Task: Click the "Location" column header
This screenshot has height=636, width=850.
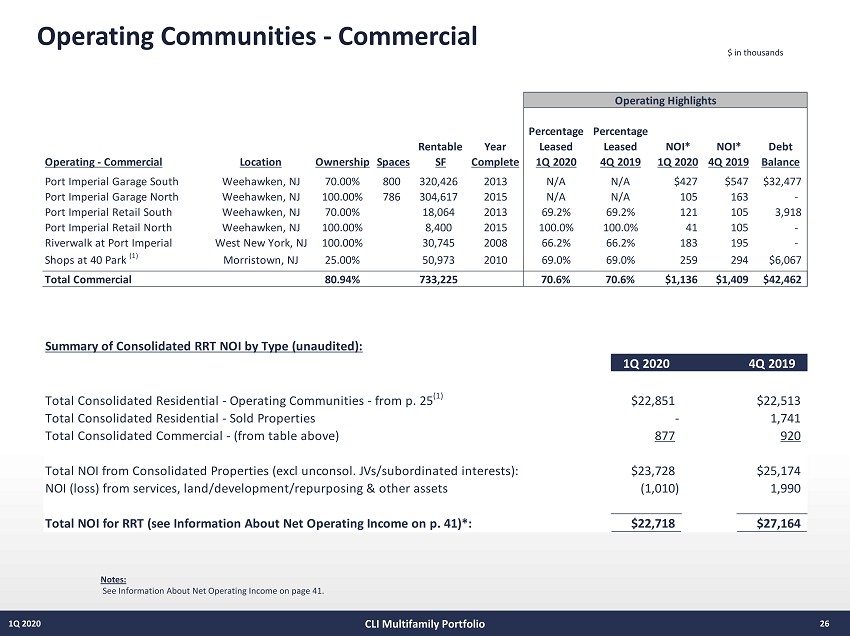Action: (260, 162)
